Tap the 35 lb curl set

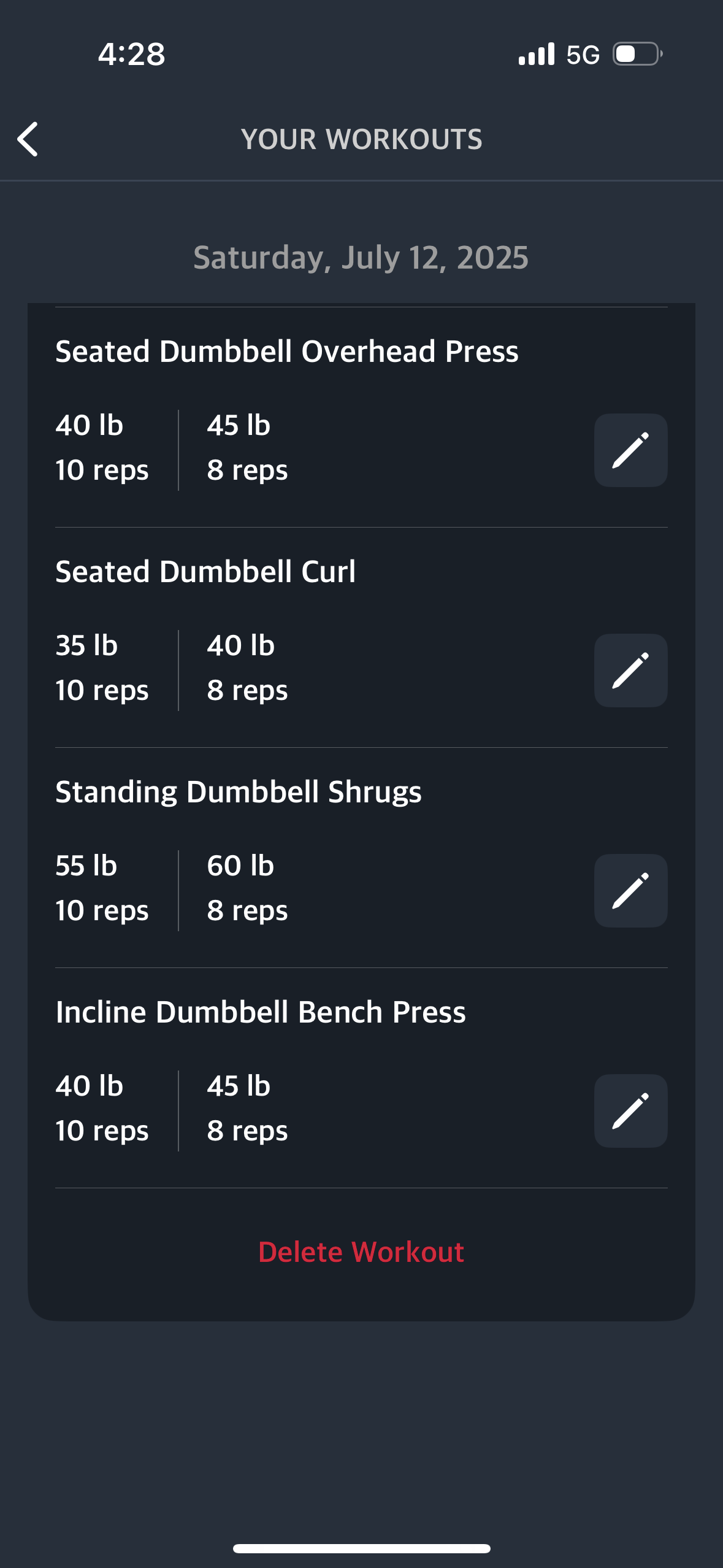pos(102,667)
